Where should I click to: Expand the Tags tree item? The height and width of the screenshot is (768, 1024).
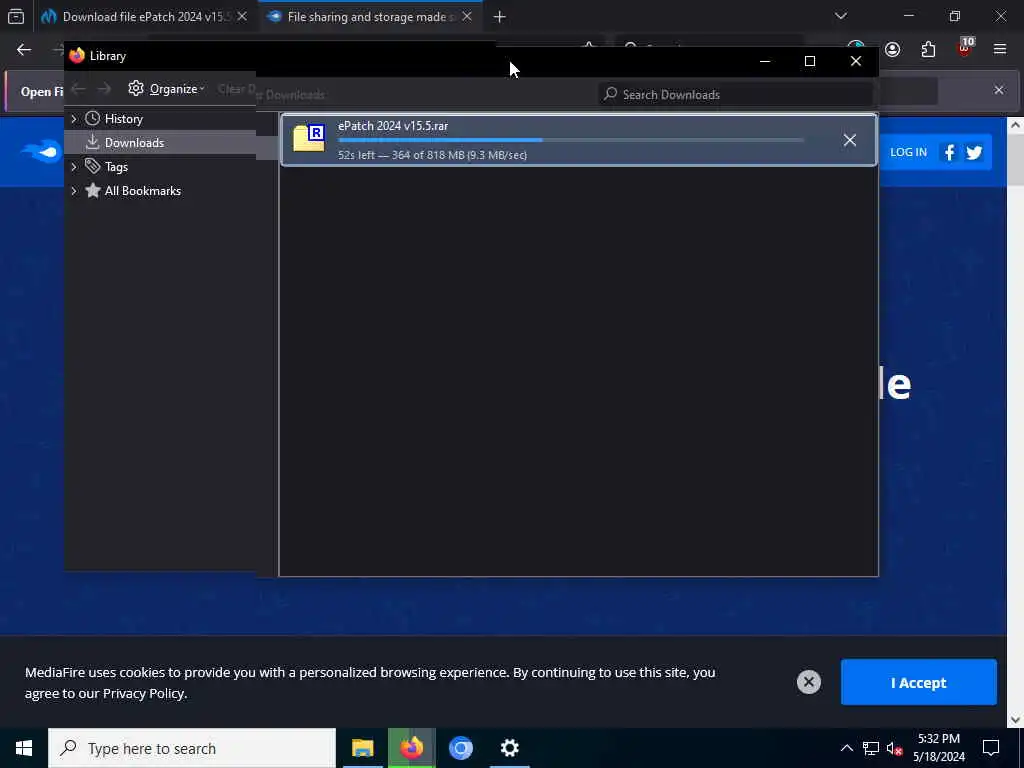coord(74,167)
